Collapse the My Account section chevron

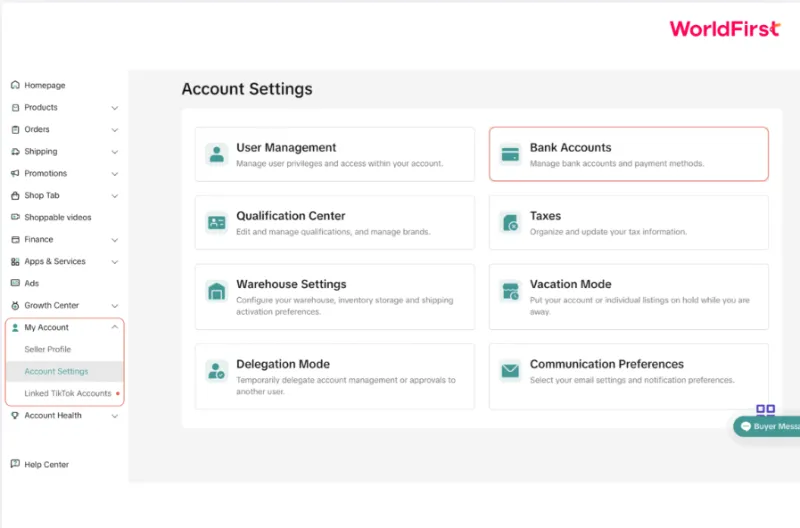115,327
